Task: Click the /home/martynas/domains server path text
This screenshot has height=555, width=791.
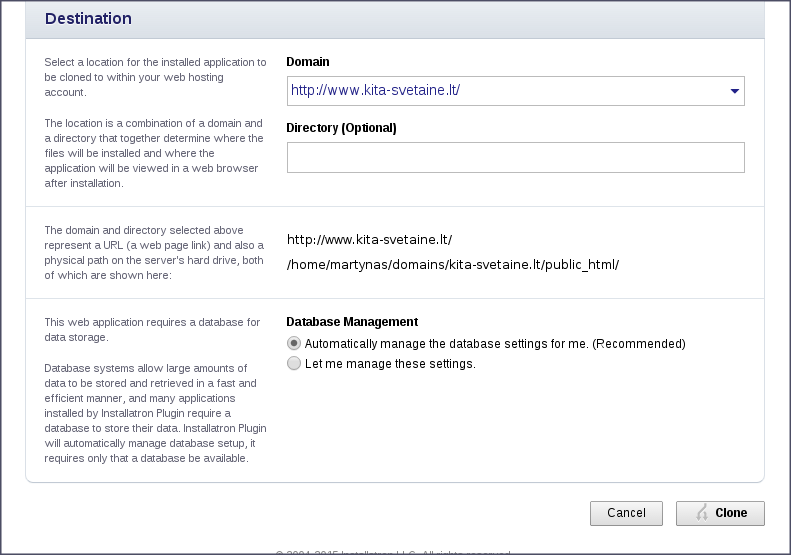Action: [x=453, y=265]
